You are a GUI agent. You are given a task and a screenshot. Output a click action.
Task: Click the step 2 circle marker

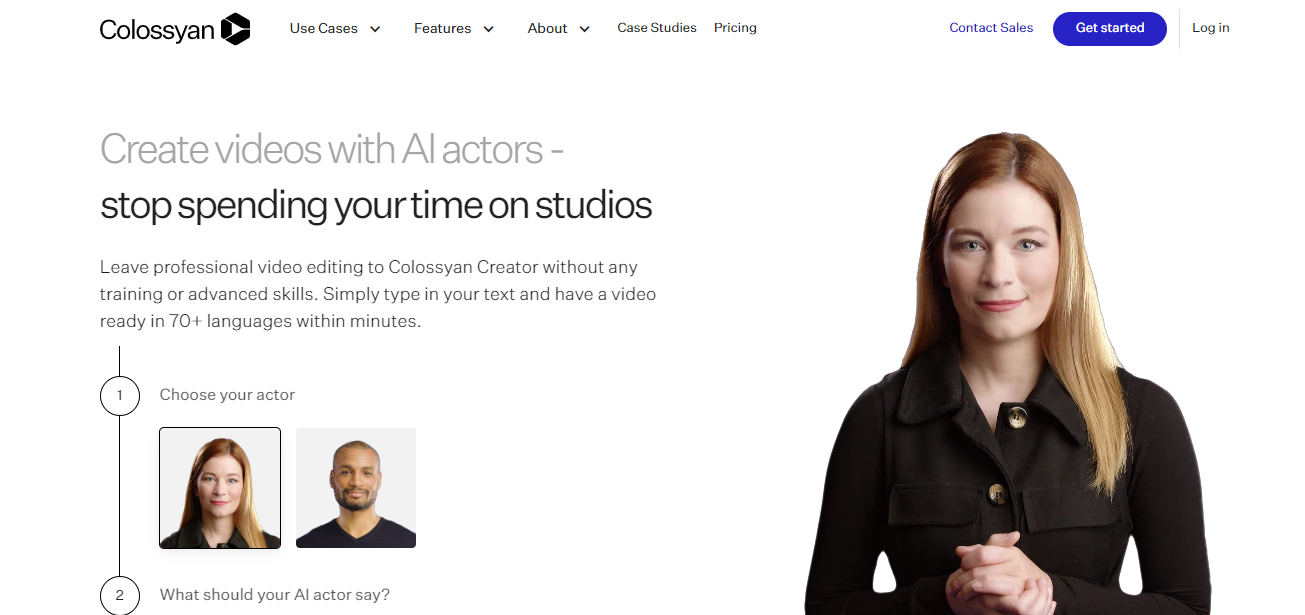pos(120,595)
